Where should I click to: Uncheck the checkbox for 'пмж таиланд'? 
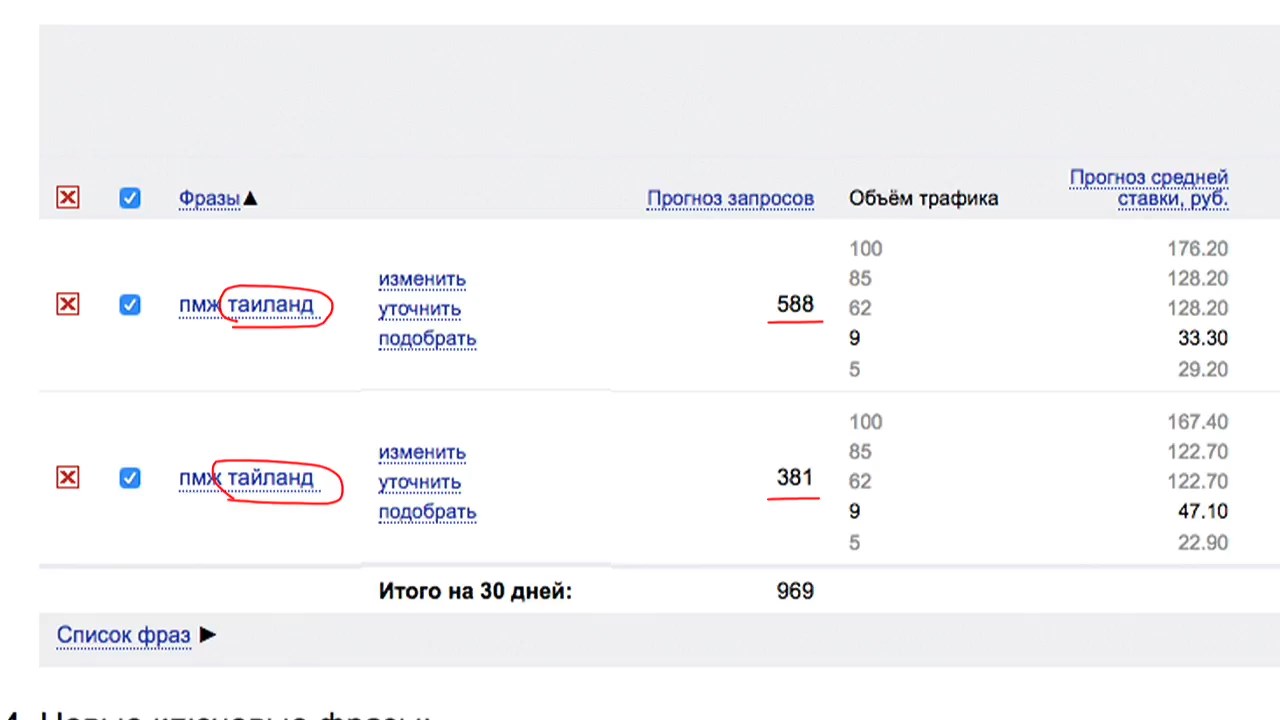130,304
